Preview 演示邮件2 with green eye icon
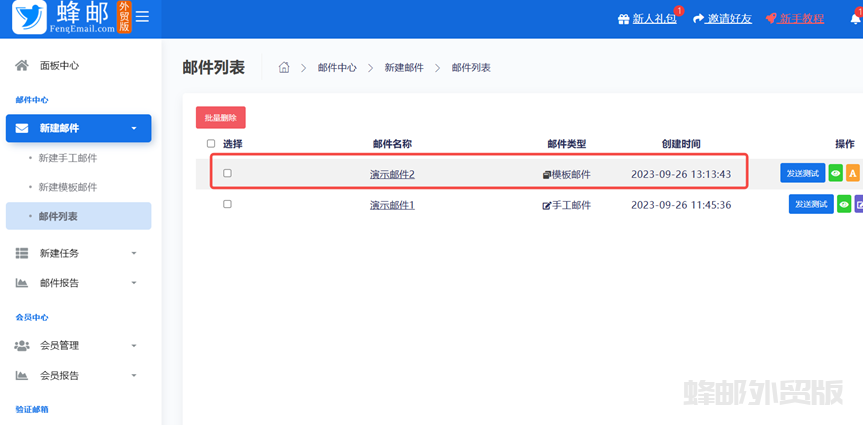863x425 pixels. click(x=835, y=173)
